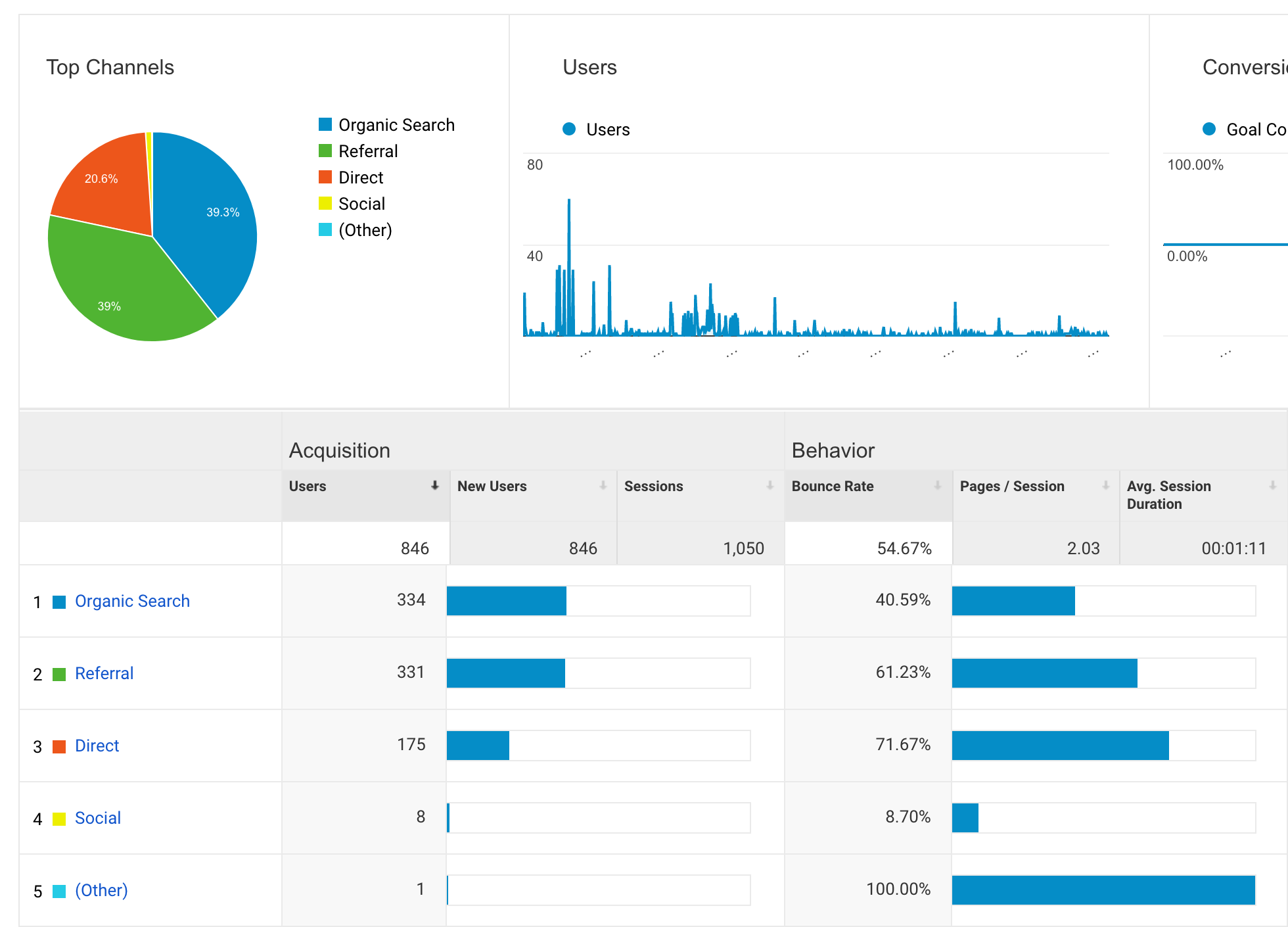Viewport: 1288px width, 927px height.
Task: Click the Organic Search legend color square
Action: tap(325, 124)
